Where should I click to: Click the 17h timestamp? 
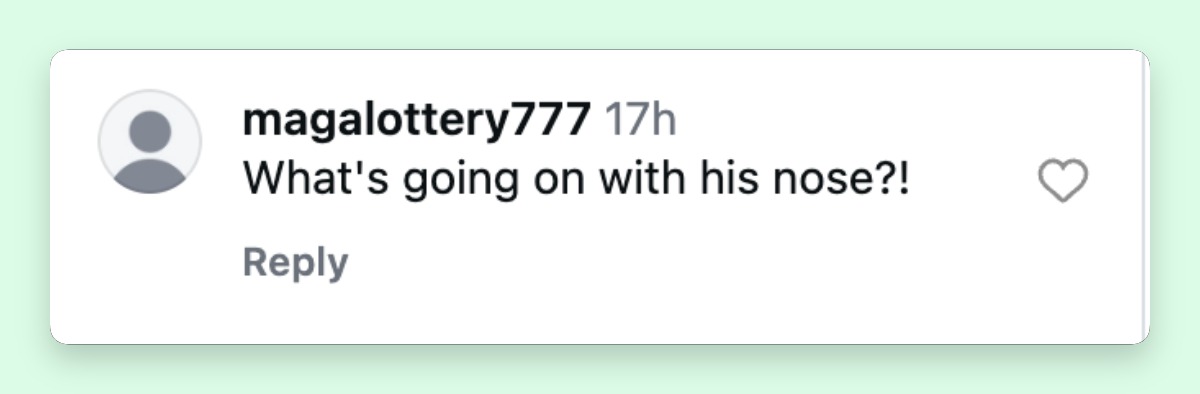tap(641, 121)
